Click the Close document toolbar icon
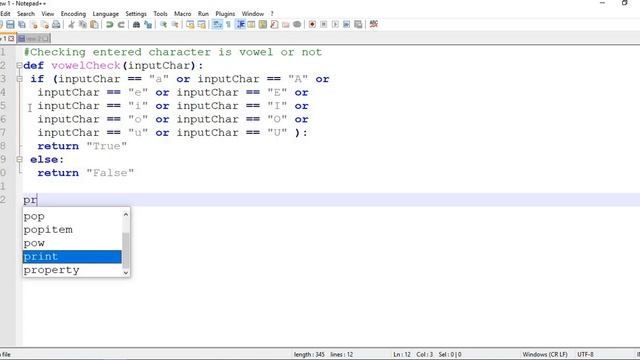Image resolution: width=640 pixels, height=360 pixels. tap(33, 24)
